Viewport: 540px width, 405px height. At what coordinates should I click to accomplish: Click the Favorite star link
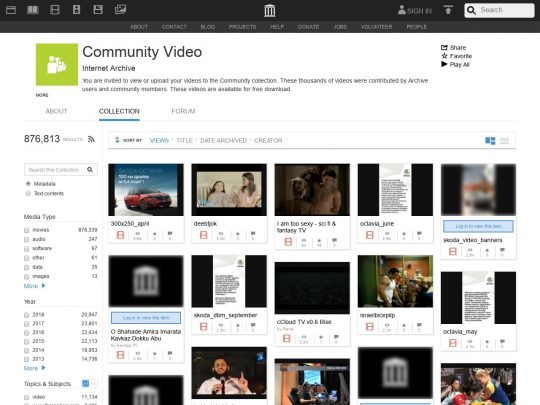(457, 56)
